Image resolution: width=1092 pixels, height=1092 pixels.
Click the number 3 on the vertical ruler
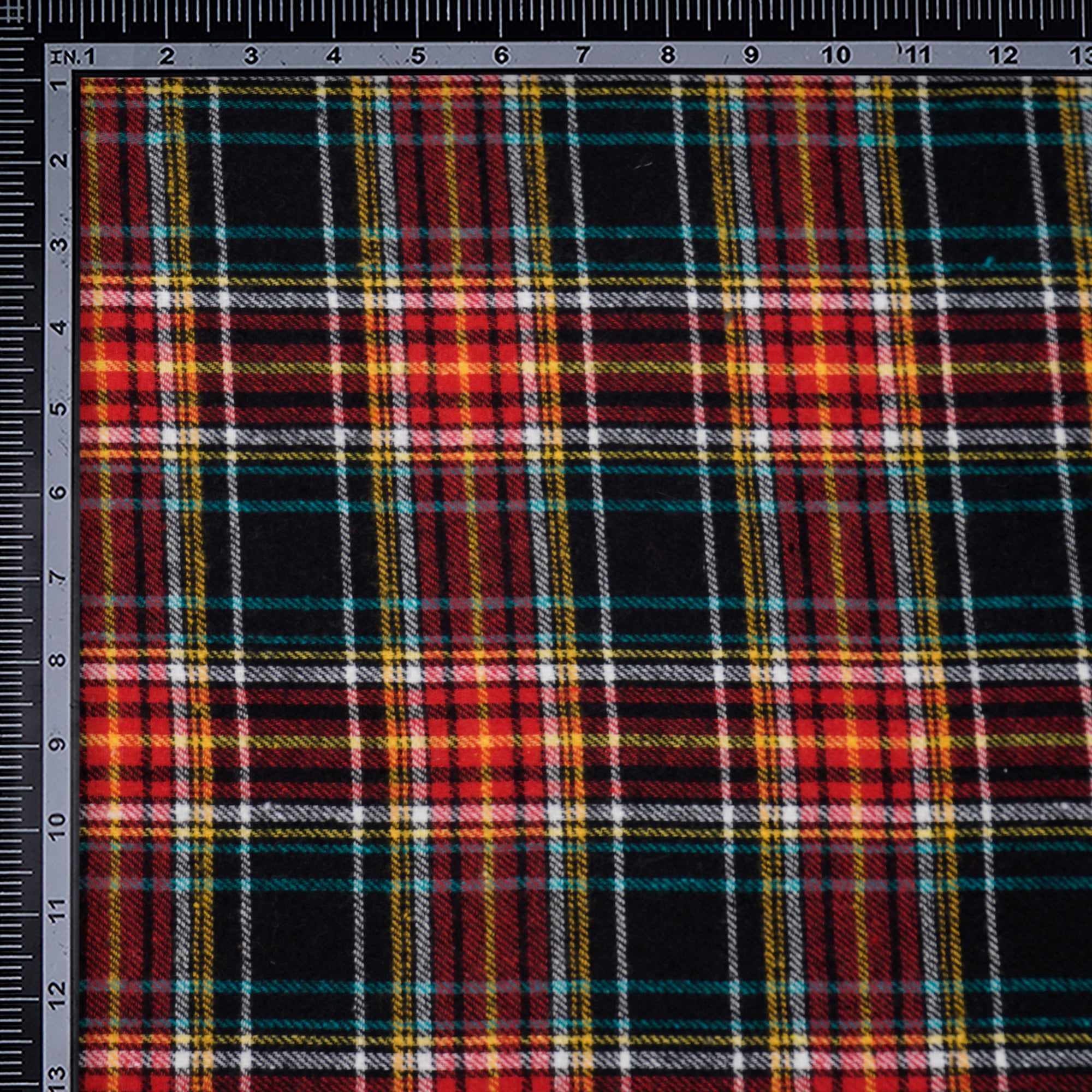pos(60,245)
